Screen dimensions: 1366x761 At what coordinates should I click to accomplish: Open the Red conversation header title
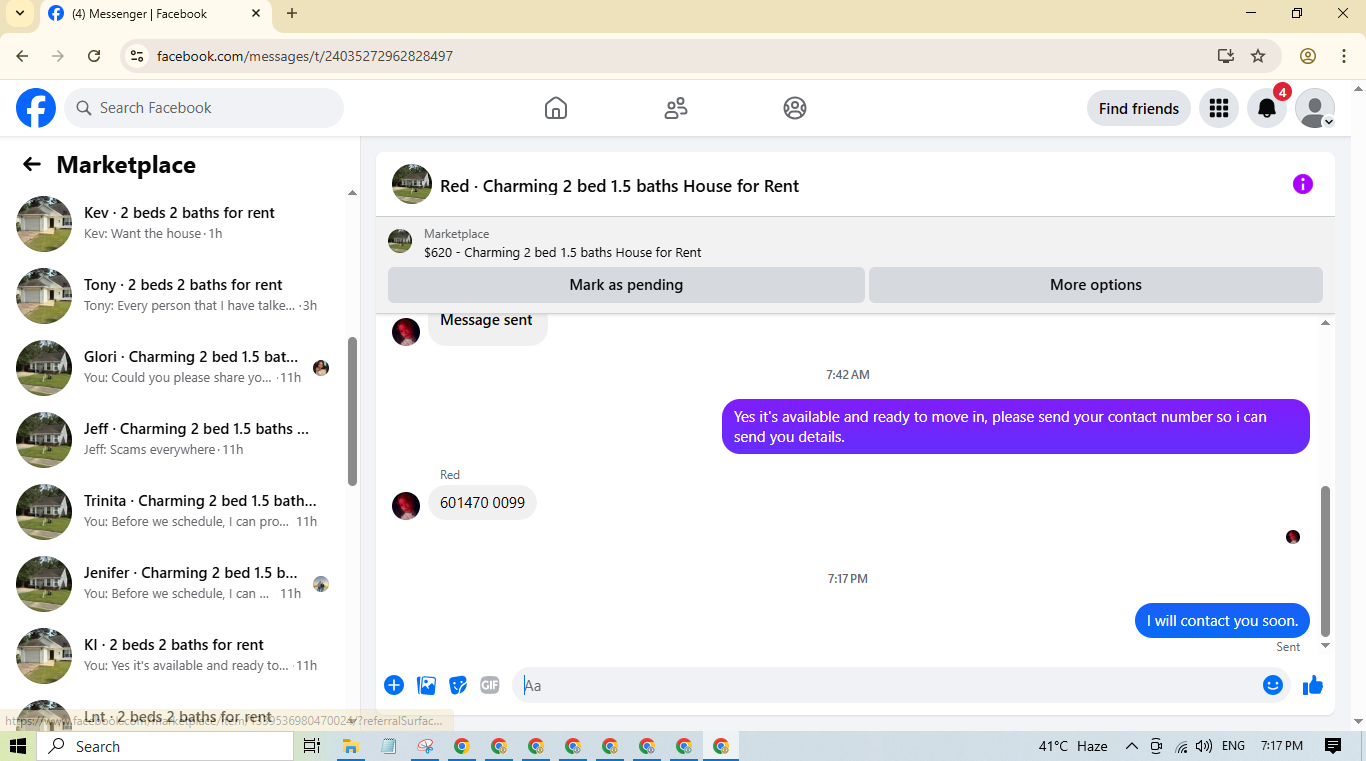click(x=619, y=186)
